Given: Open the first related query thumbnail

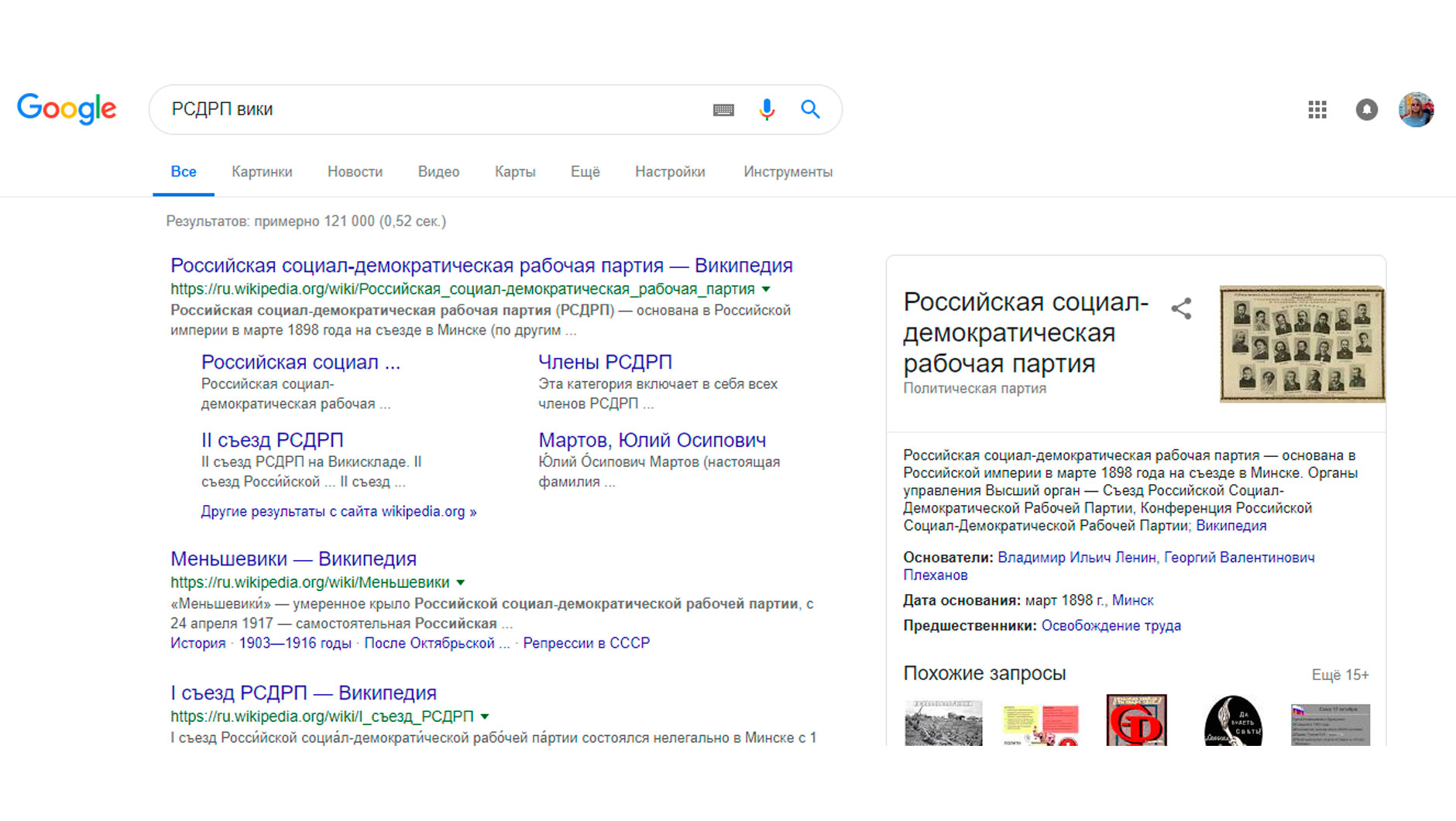Looking at the screenshot, I should click(943, 722).
